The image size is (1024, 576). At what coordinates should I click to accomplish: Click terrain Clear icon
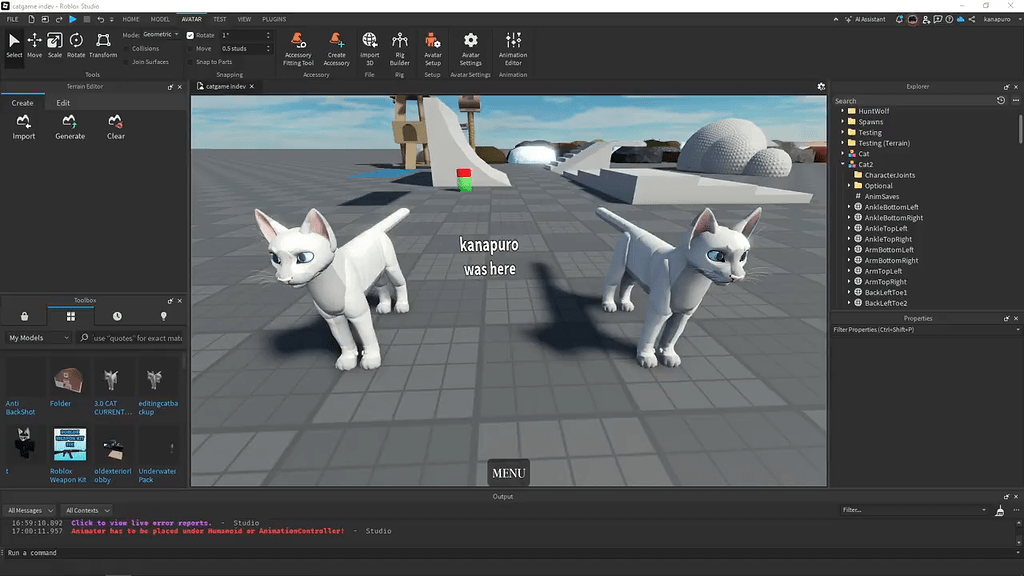116,127
